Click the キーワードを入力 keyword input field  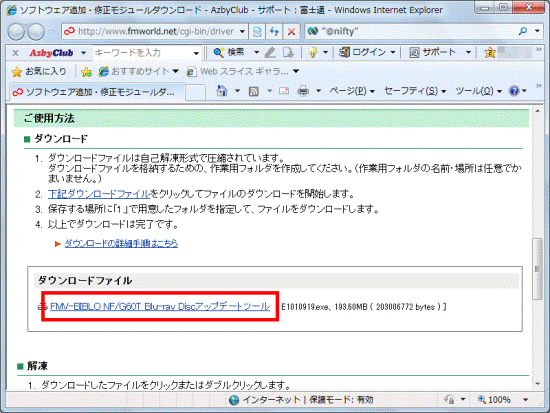[142, 53]
